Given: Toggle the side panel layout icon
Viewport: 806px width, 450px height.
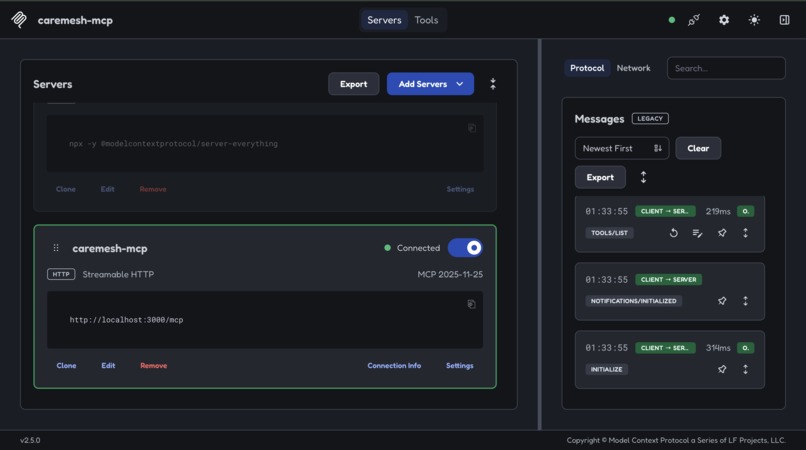Looking at the screenshot, I should [x=784, y=20].
